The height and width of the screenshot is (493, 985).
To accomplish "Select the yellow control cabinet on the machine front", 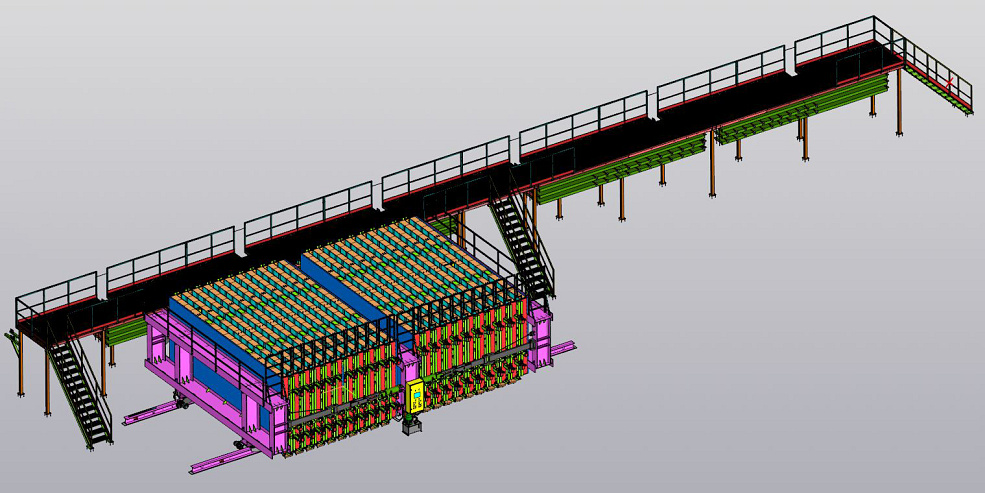I will [x=413, y=397].
